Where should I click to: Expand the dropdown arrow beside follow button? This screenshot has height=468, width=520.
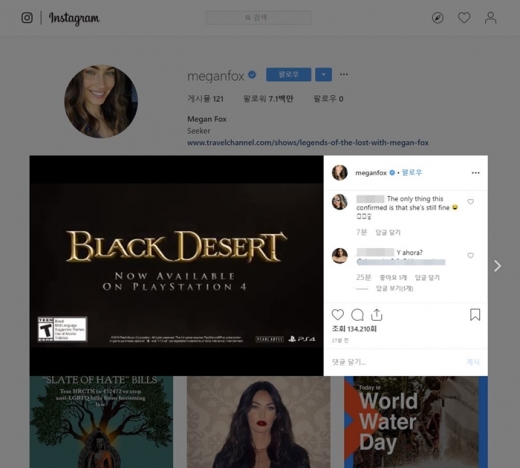tap(323, 74)
